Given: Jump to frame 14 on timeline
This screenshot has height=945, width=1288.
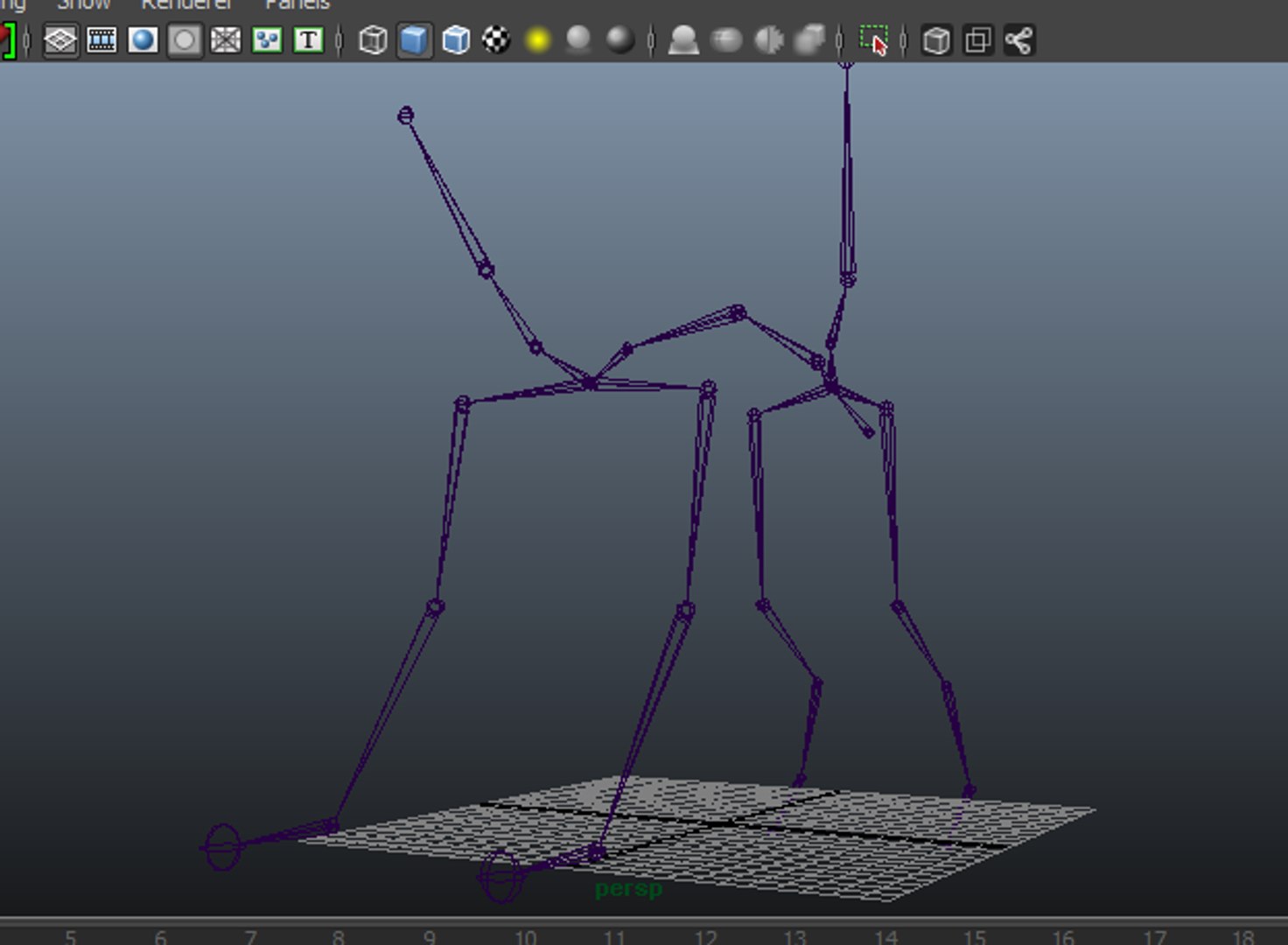Looking at the screenshot, I should point(885,937).
